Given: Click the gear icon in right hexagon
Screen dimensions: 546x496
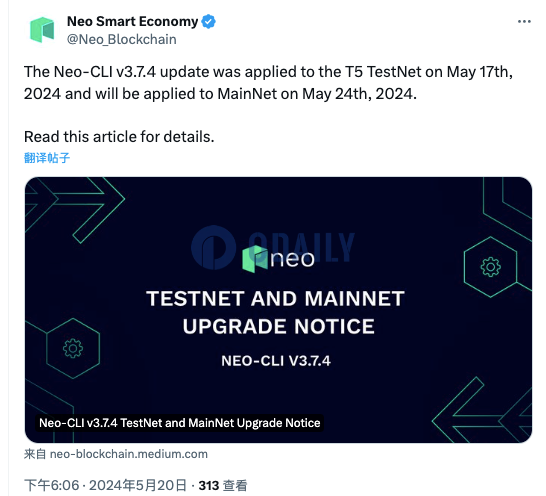Looking at the screenshot, I should tap(490, 267).
